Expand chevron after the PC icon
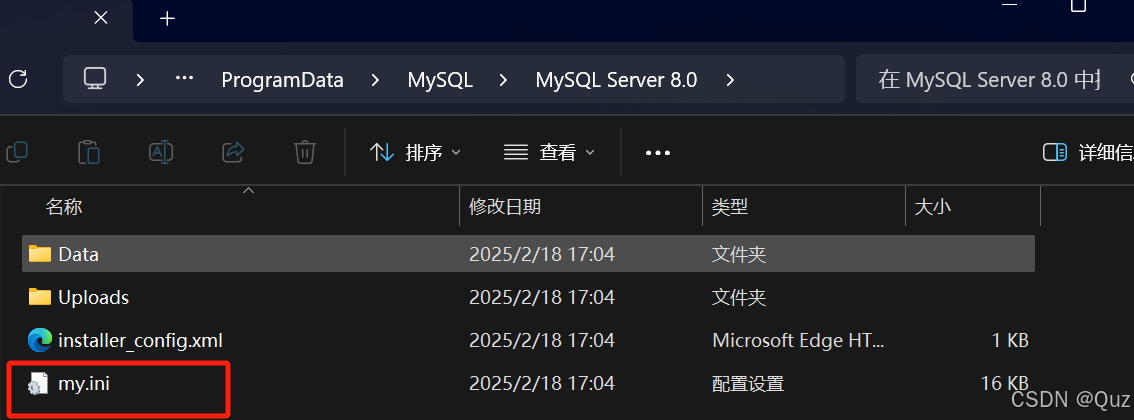The width and height of the screenshot is (1134, 420). point(140,80)
